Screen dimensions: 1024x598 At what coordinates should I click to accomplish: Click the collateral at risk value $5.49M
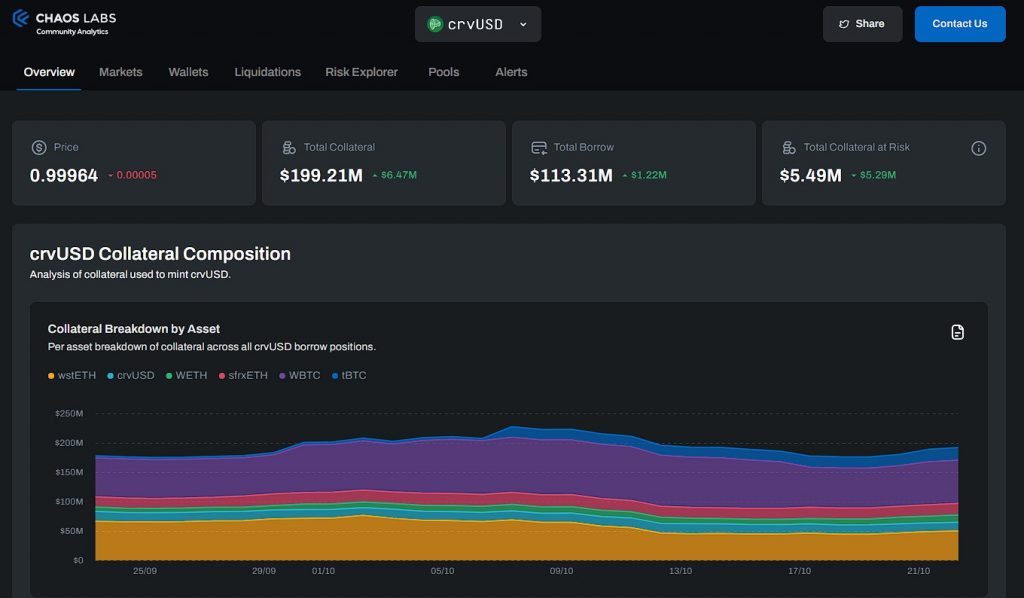click(810, 176)
